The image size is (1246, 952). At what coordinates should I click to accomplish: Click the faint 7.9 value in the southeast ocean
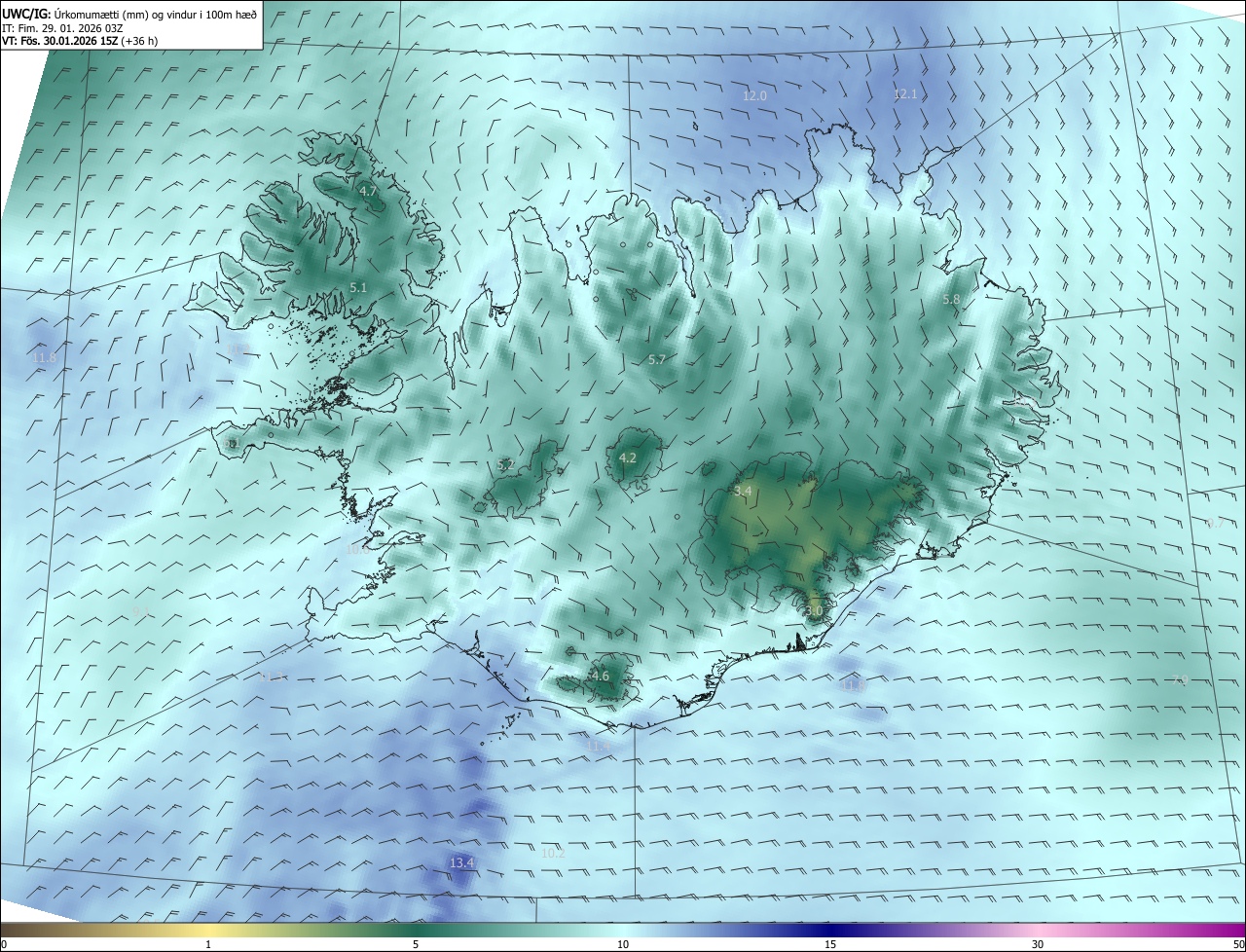1180,679
